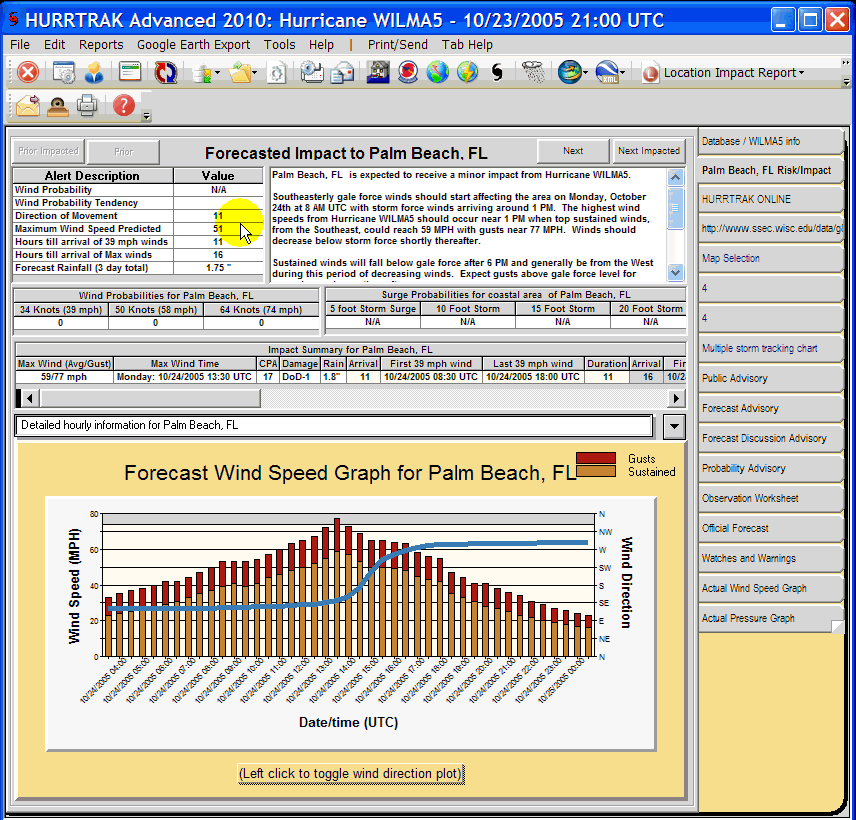This screenshot has width=856, height=820.
Task: Open the Help menu
Action: coord(321,45)
